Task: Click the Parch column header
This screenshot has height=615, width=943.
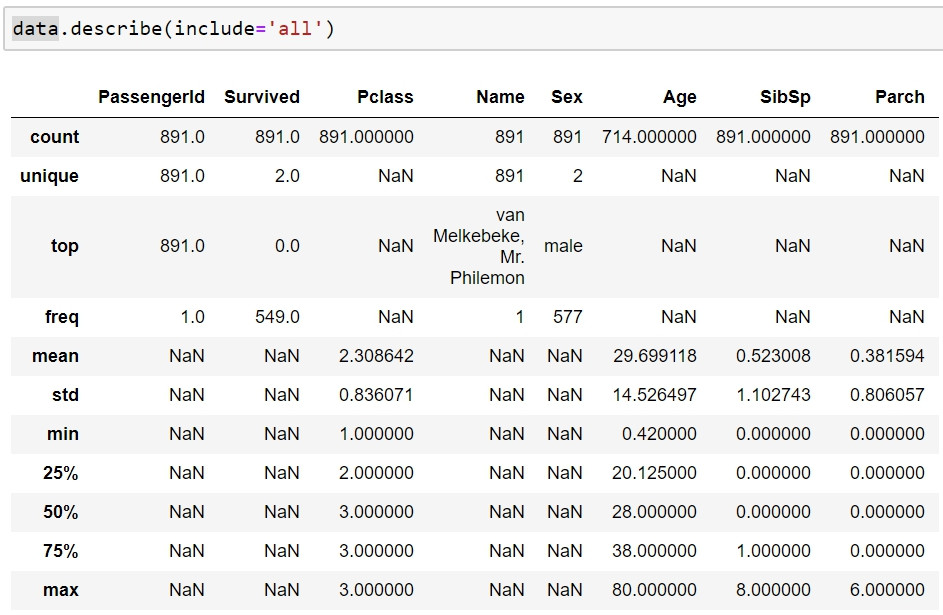Action: [x=900, y=97]
